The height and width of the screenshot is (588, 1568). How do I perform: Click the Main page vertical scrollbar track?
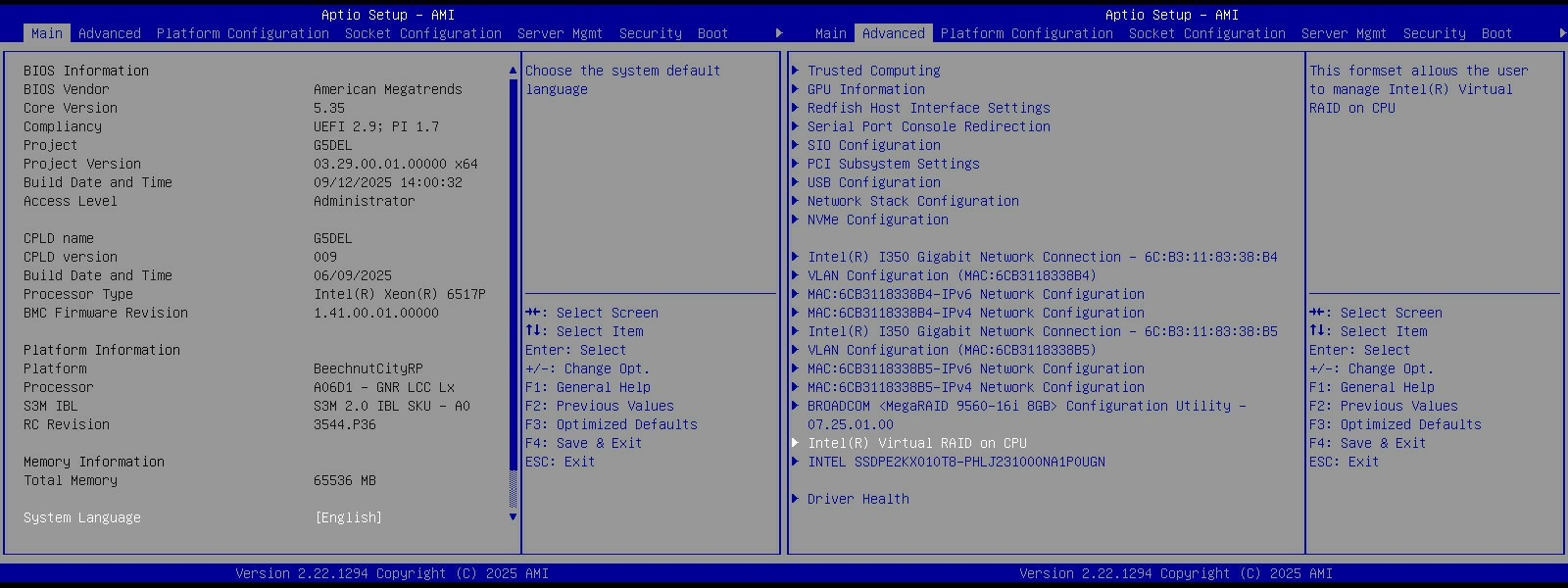point(513,294)
